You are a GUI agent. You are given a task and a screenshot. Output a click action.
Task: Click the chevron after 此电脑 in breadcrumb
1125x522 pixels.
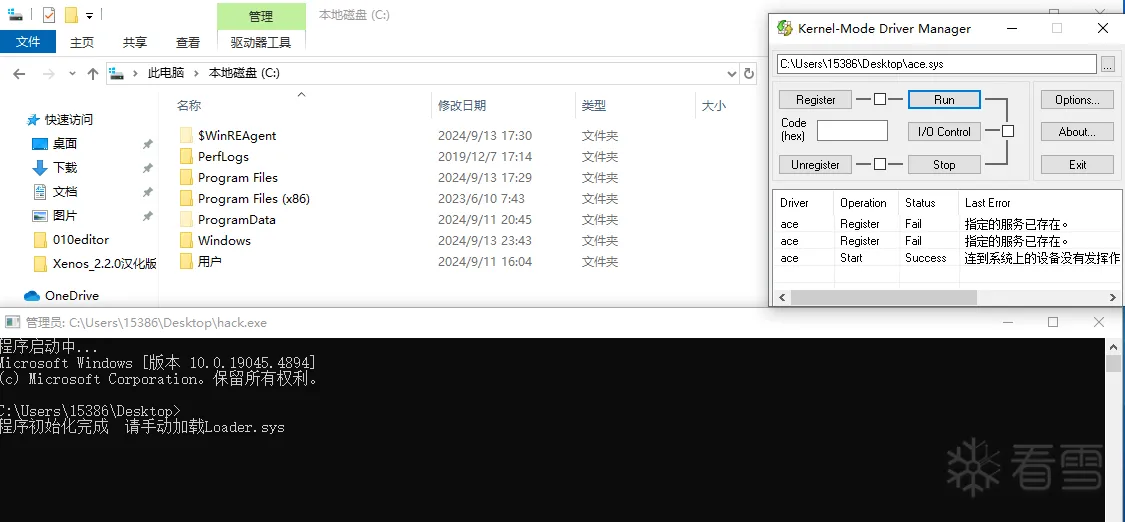tap(197, 73)
